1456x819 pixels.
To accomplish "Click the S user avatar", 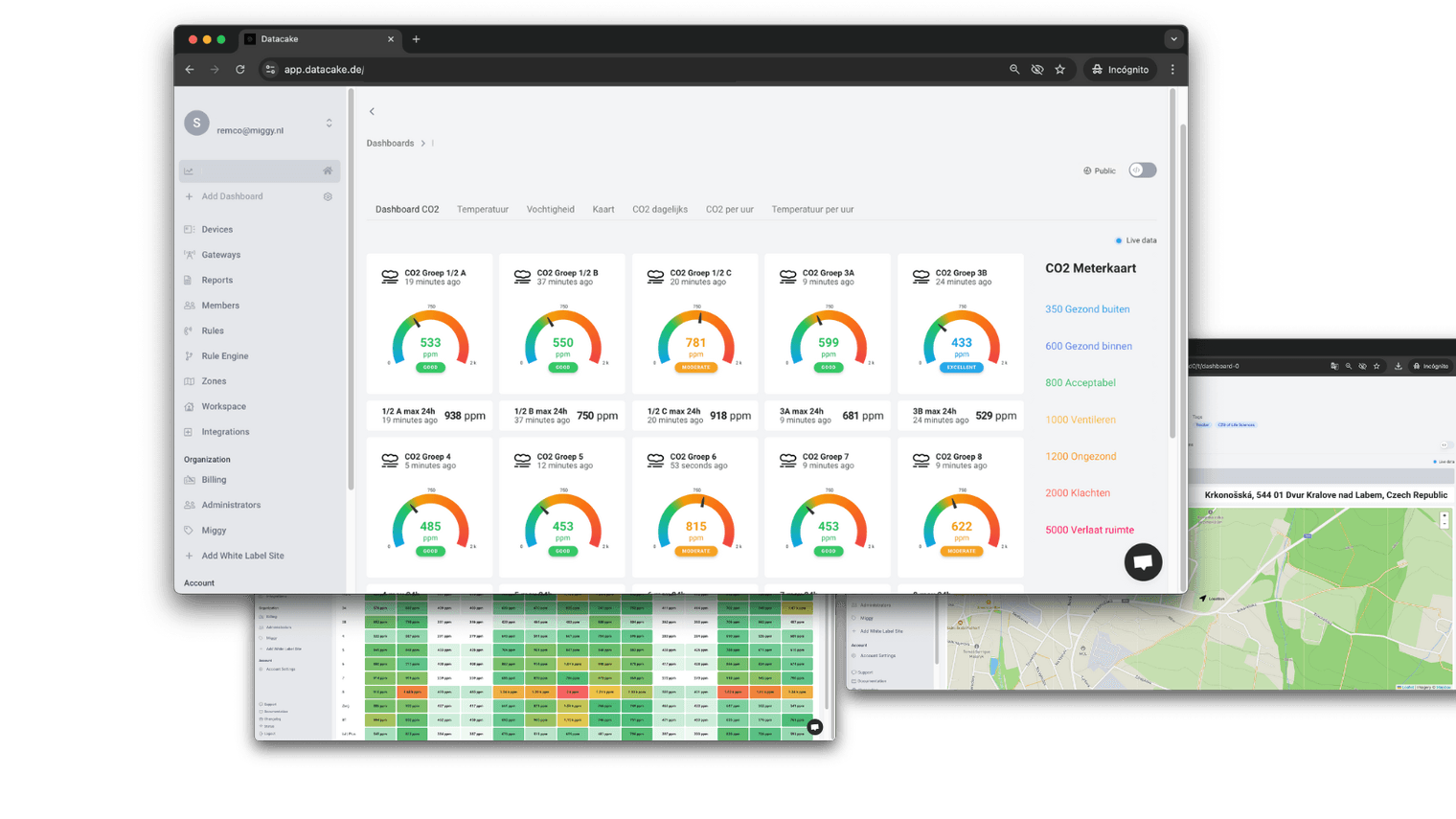I will click(x=196, y=123).
